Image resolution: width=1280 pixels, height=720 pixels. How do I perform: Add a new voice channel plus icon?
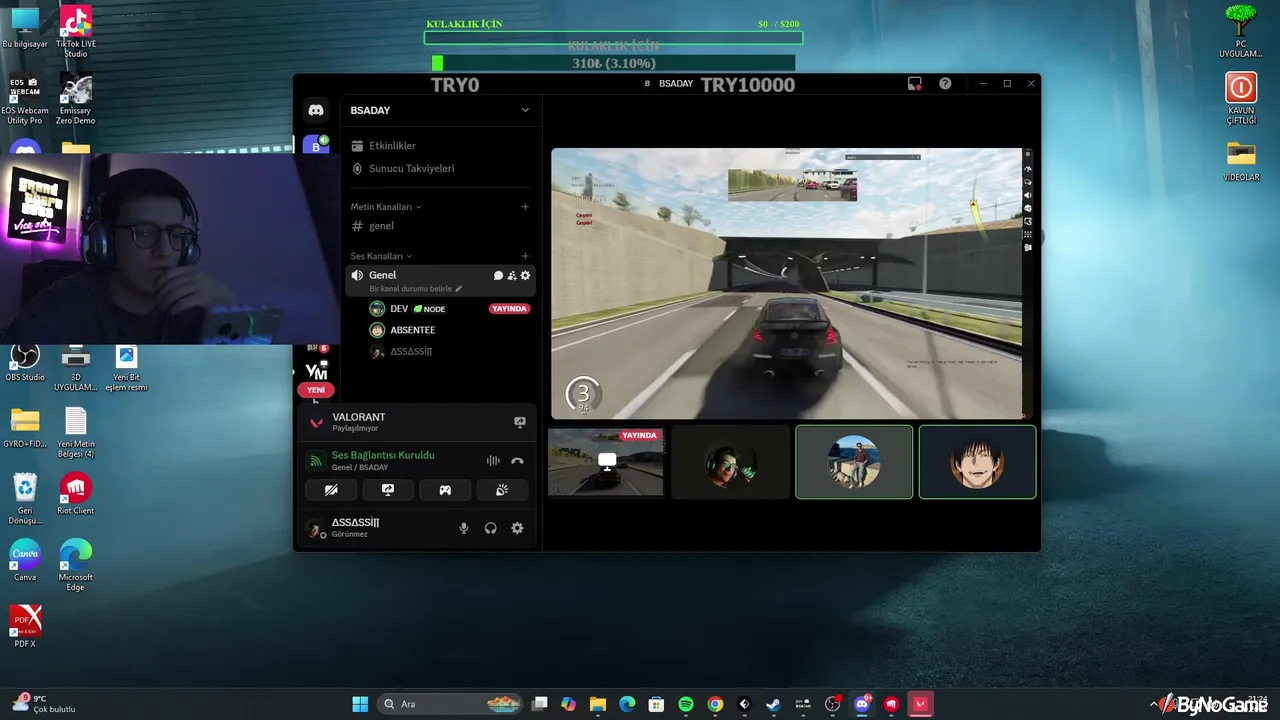coord(525,256)
